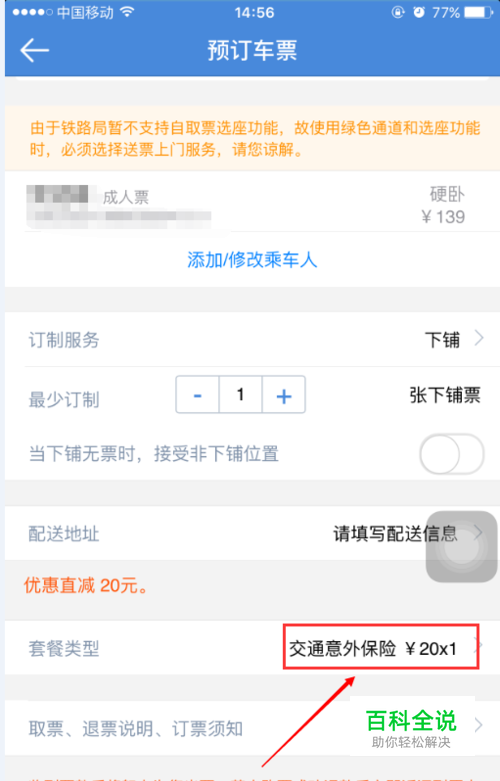Tap 请填写配送信息 text
This screenshot has height=781, width=500.
[395, 533]
